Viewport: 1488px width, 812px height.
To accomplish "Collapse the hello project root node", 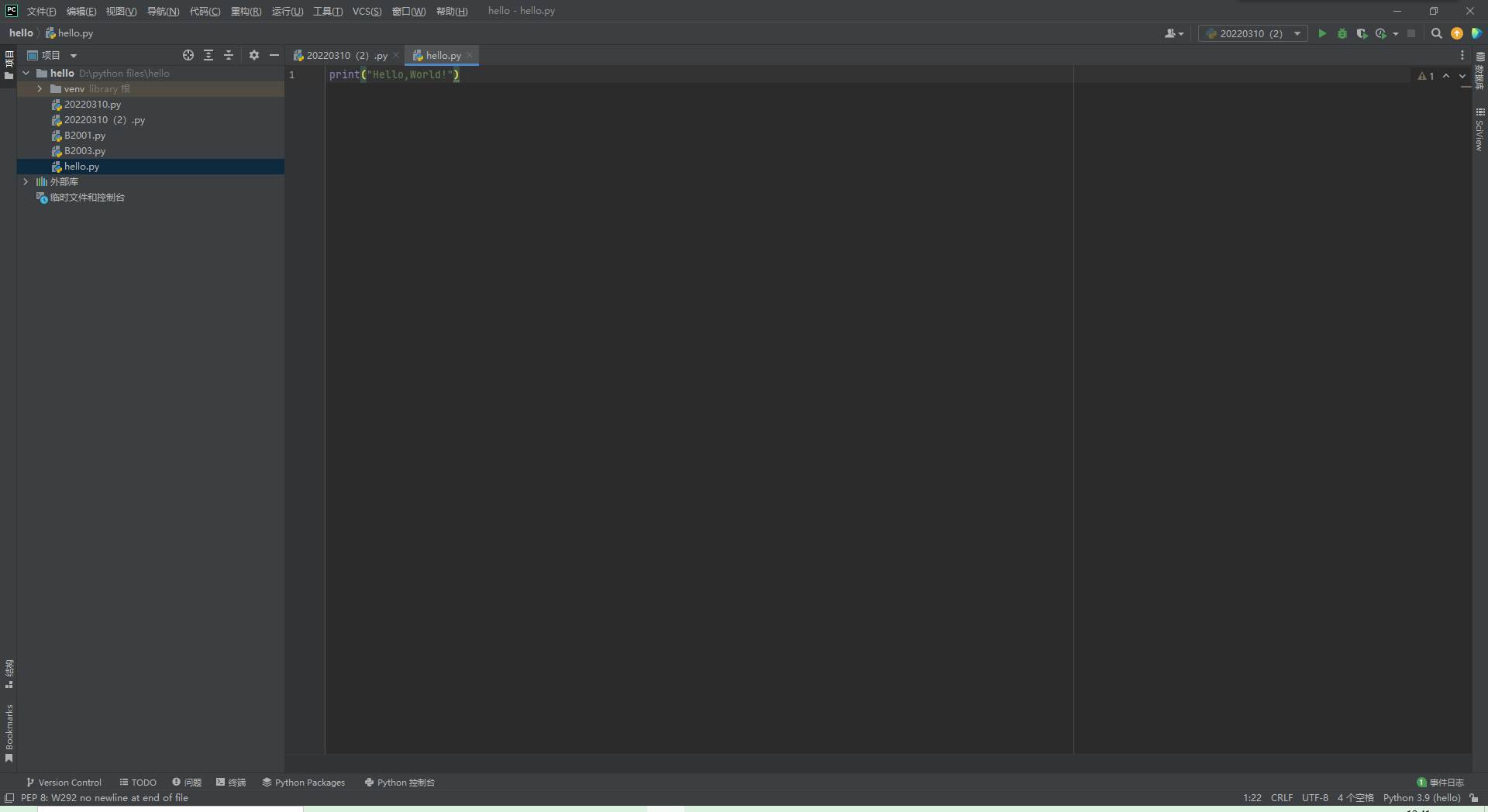I will 26,73.
